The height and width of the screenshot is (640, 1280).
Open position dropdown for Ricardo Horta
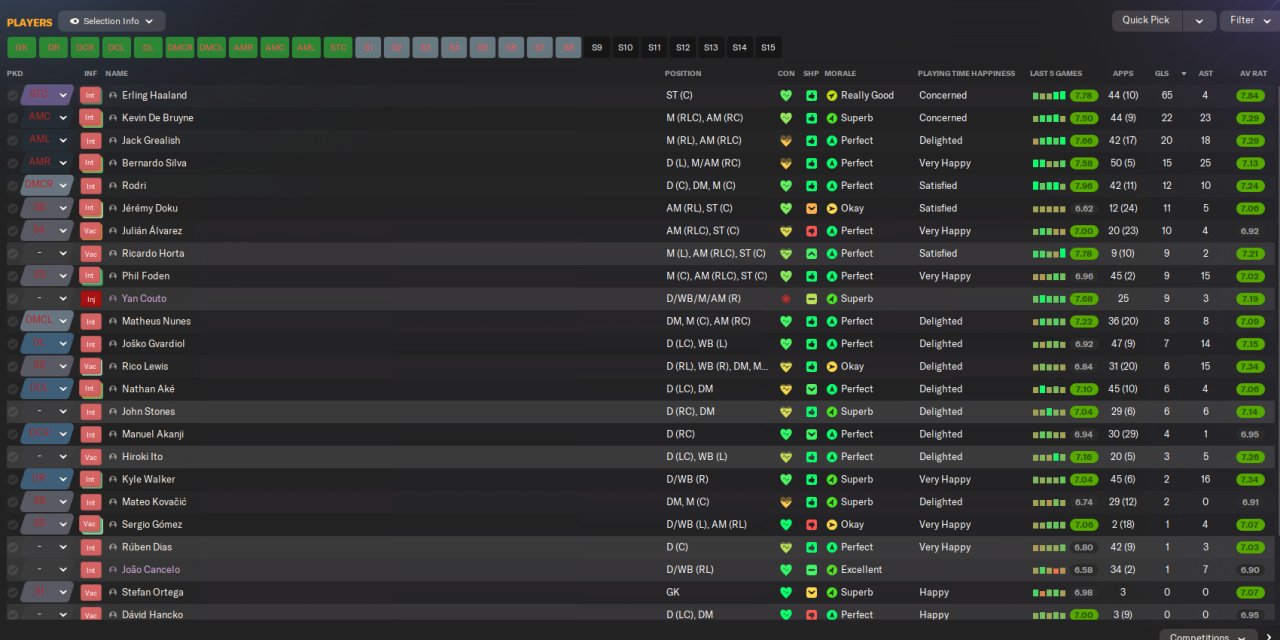point(47,253)
